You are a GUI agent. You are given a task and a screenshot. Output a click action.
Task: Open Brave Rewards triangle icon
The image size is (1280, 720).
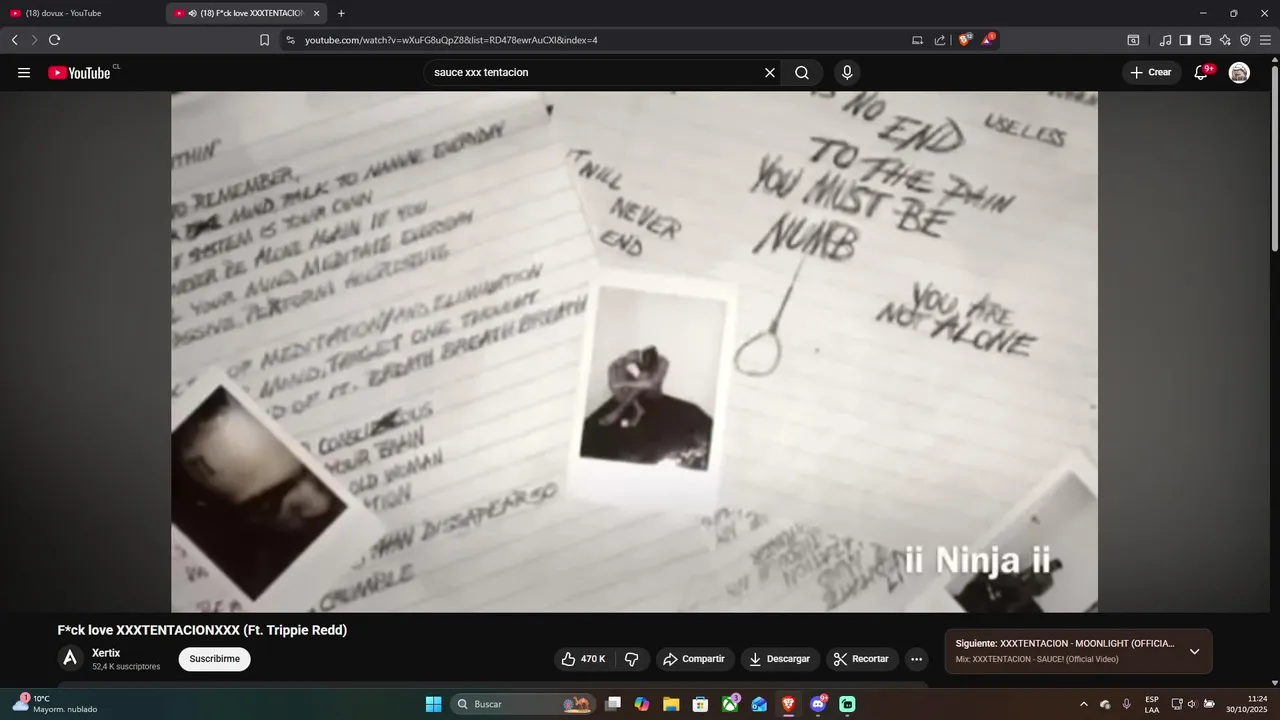[988, 40]
